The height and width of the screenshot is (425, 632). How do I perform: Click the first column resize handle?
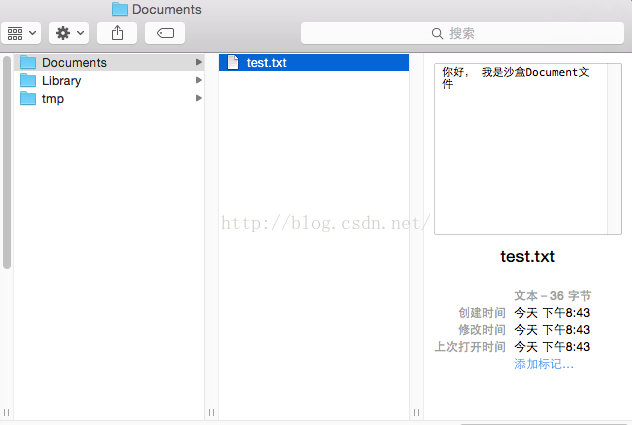(6, 412)
